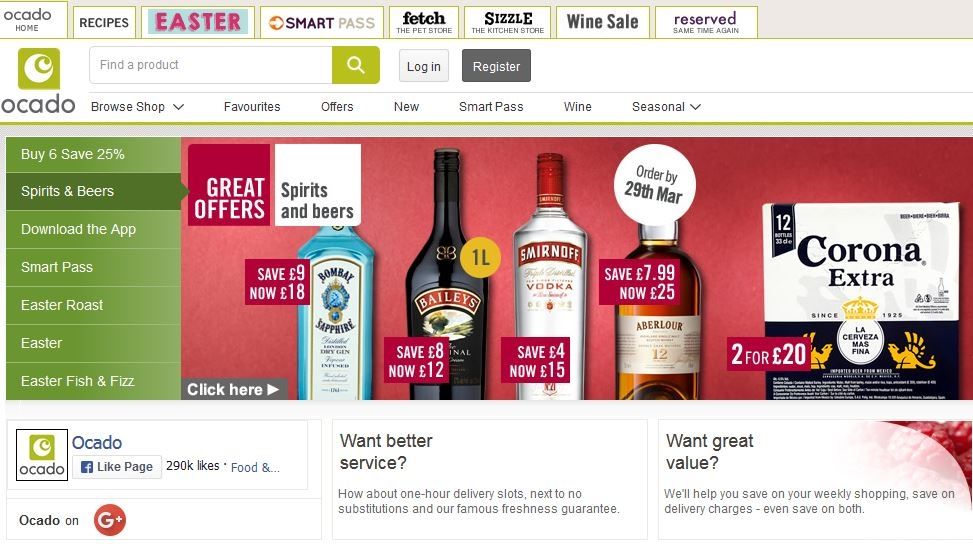Expand the Seasonal menu chevron
The image size is (973, 544).
pyautogui.click(x=696, y=107)
